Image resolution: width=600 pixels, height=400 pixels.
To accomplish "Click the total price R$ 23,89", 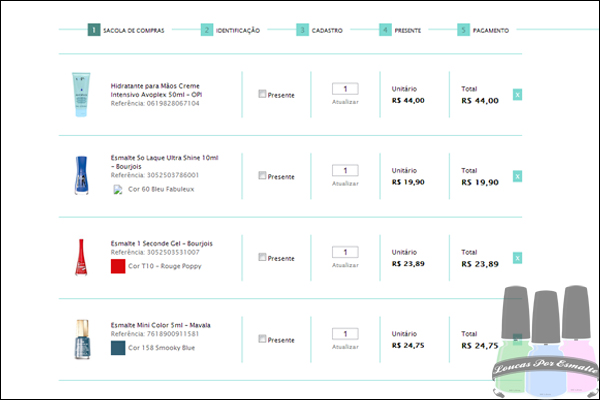I will [480, 264].
